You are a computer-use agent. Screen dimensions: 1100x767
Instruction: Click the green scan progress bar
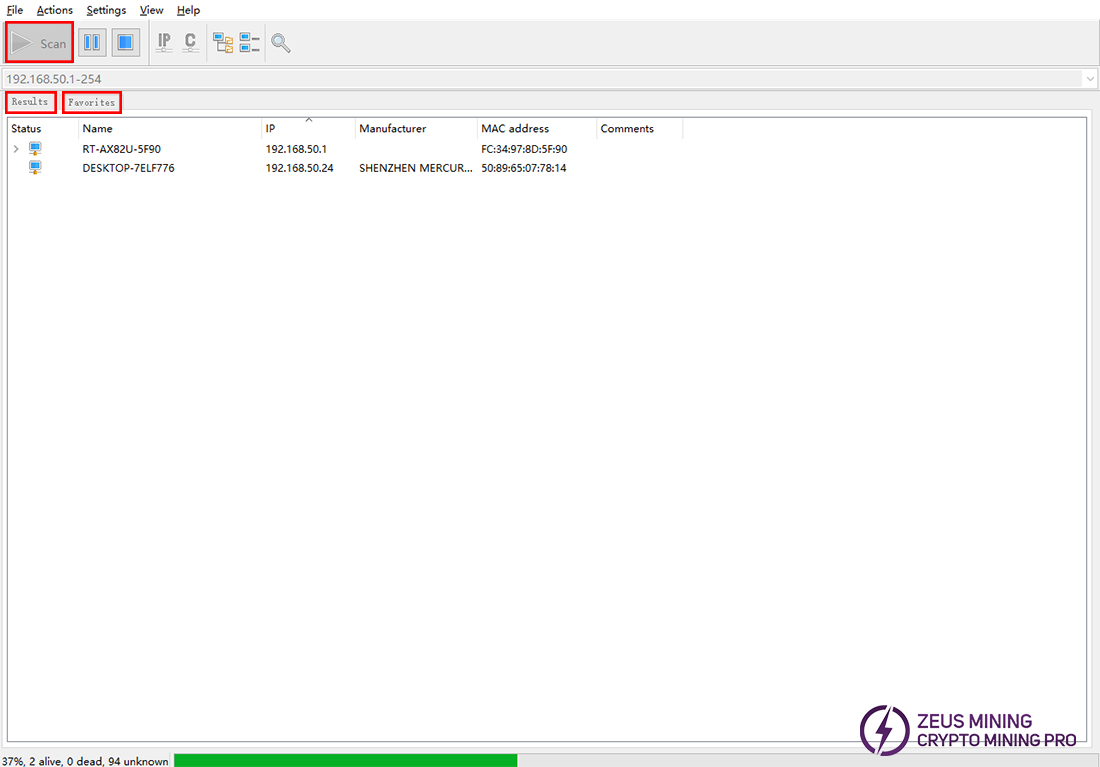(345, 761)
